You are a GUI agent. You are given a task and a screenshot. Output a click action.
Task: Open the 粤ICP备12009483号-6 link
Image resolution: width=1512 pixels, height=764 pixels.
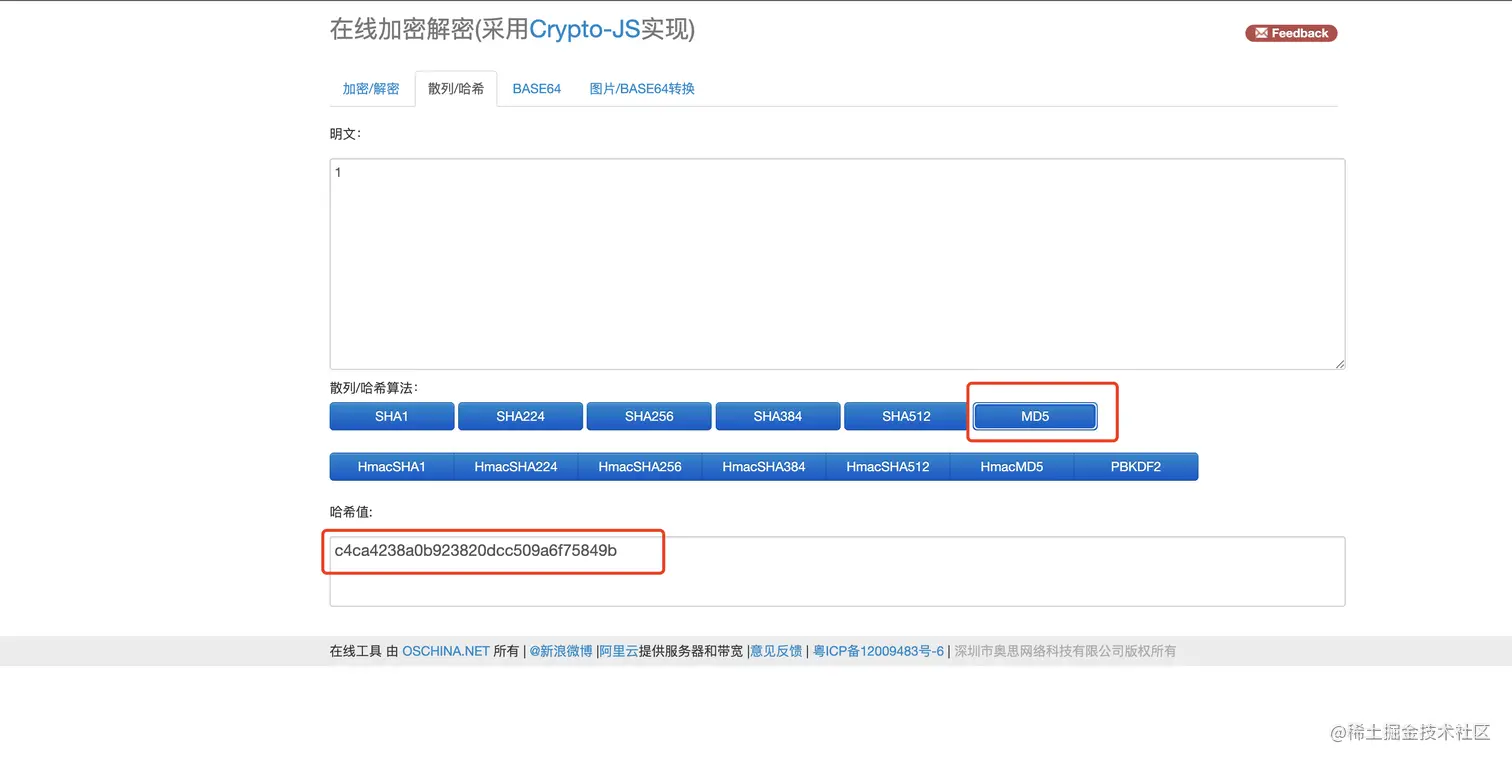coord(878,651)
